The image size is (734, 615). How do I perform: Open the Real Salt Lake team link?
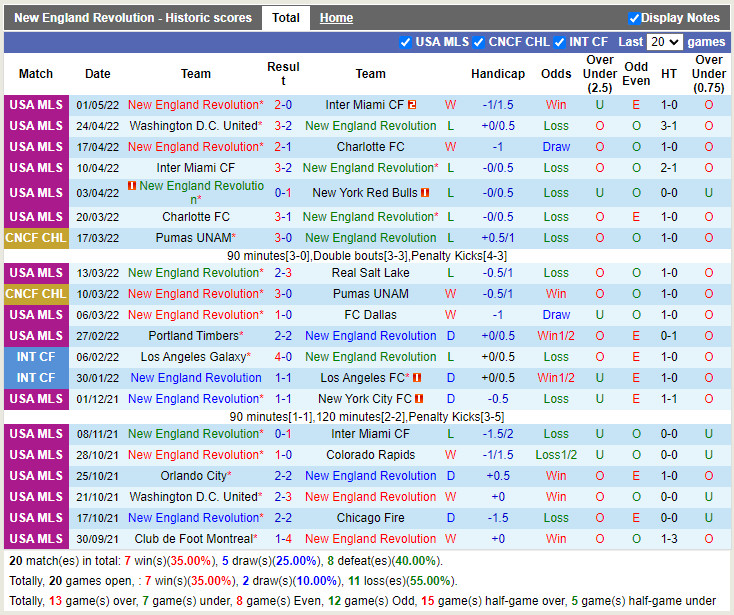pos(370,273)
